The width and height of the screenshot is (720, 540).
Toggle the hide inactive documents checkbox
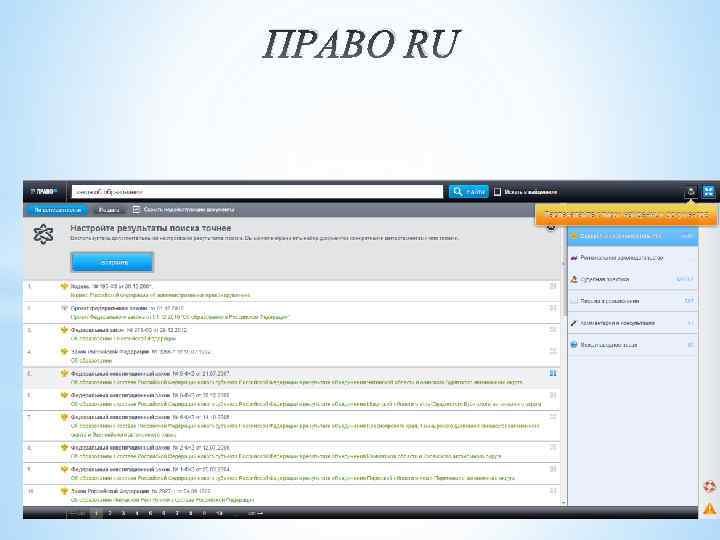pos(136,209)
